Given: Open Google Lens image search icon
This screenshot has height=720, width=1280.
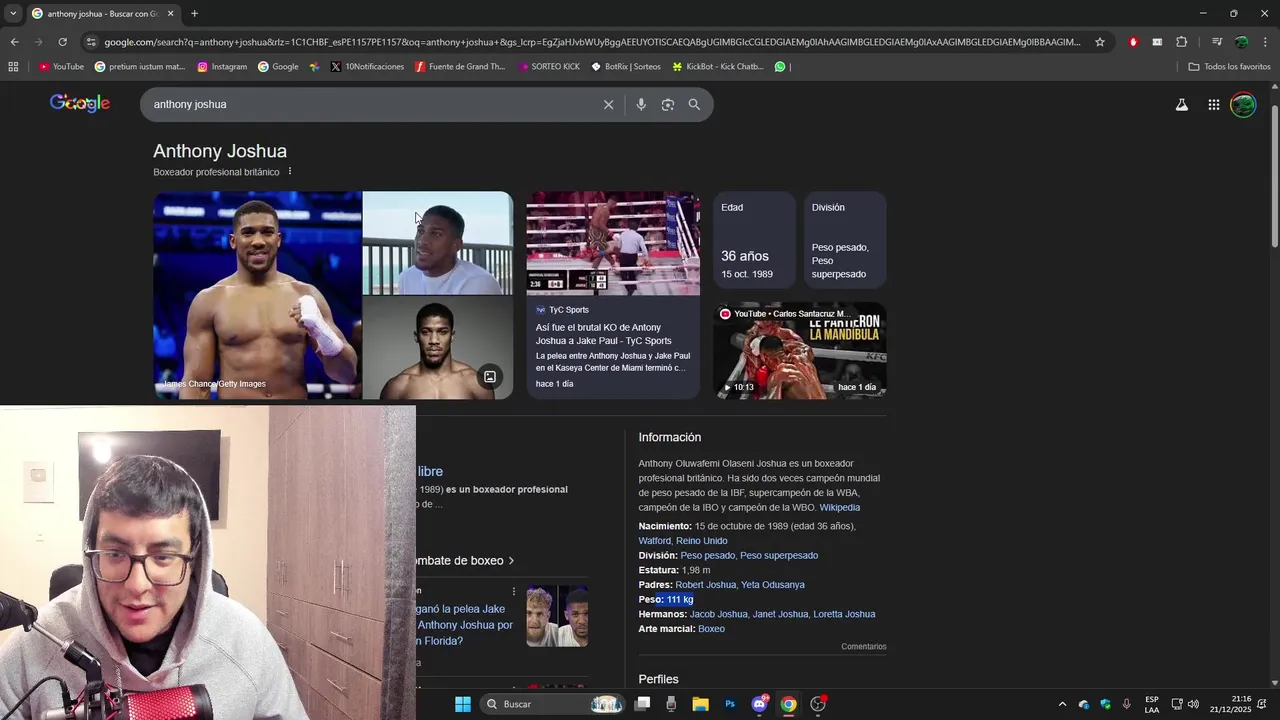Looking at the screenshot, I should (668, 104).
